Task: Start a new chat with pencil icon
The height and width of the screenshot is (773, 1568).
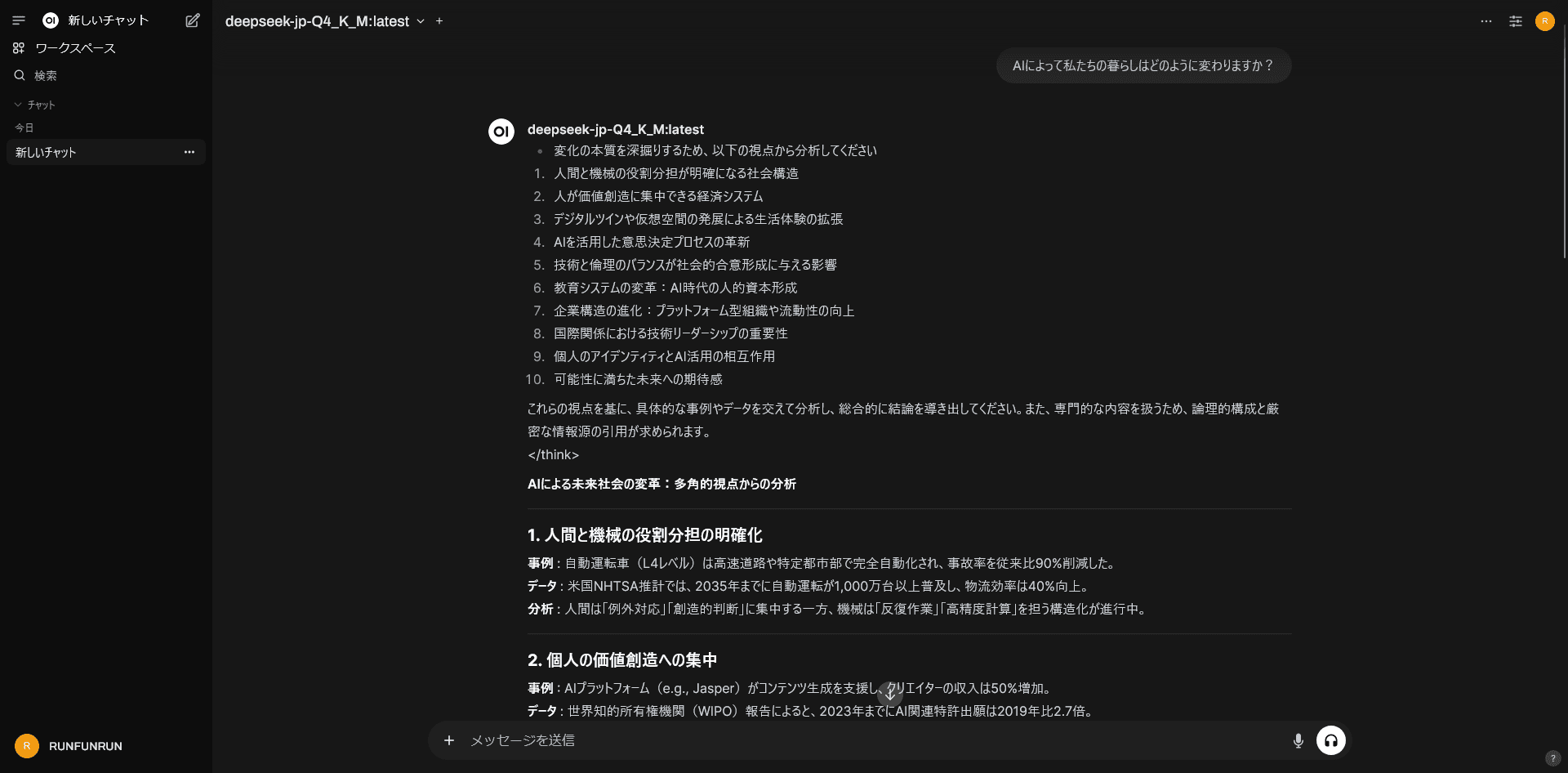Action: coord(193,20)
